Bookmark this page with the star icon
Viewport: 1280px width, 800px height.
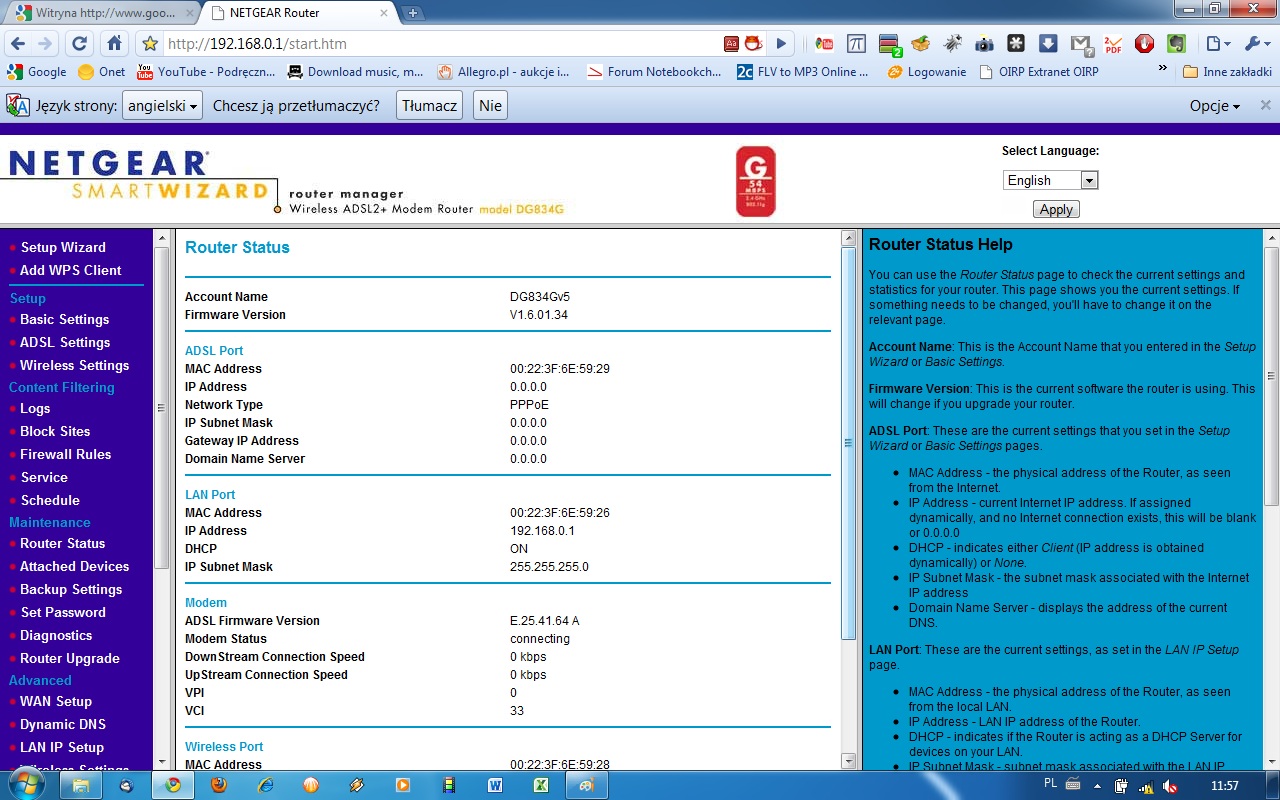coord(150,44)
